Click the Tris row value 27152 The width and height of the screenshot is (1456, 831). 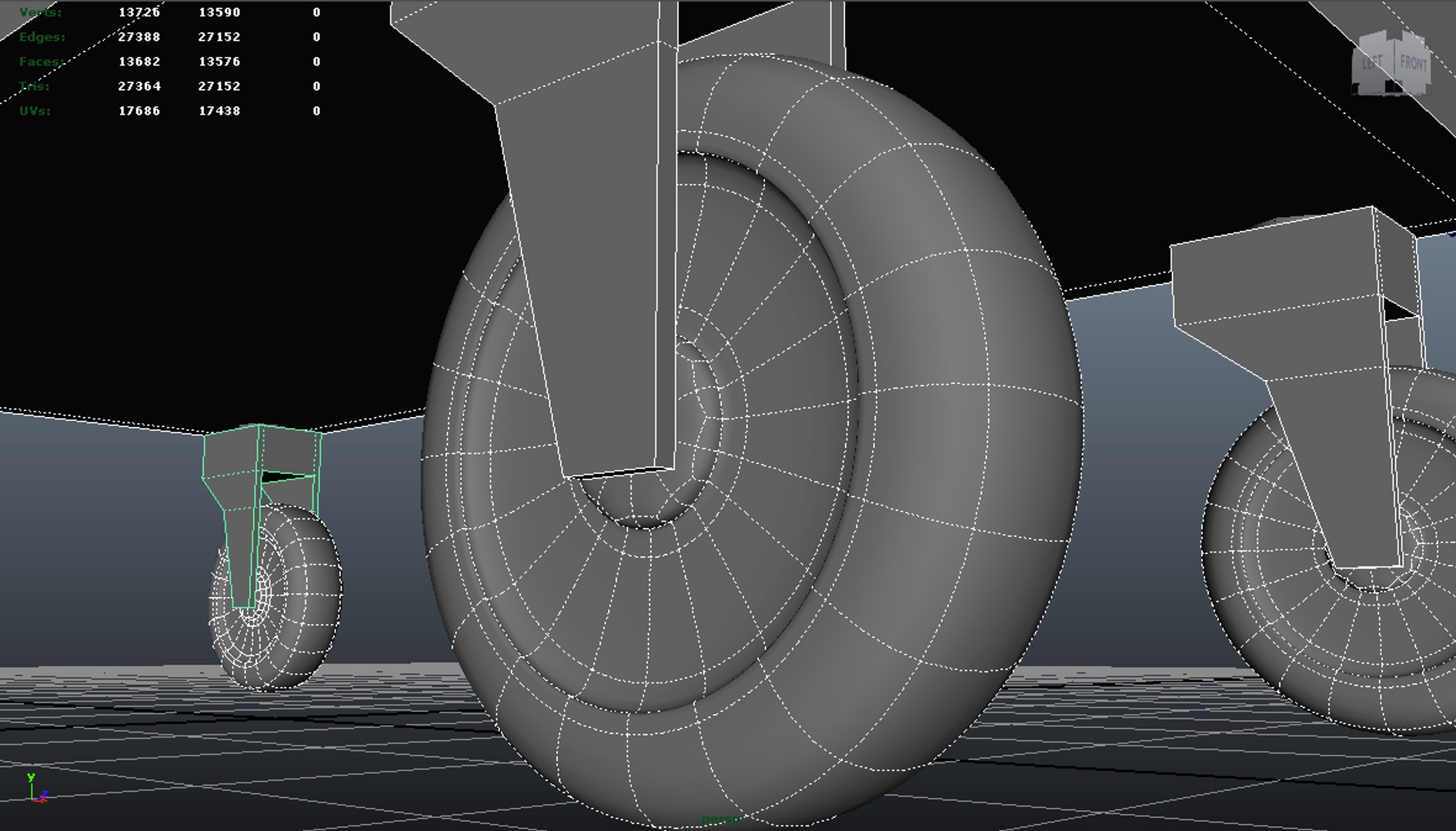coord(219,86)
